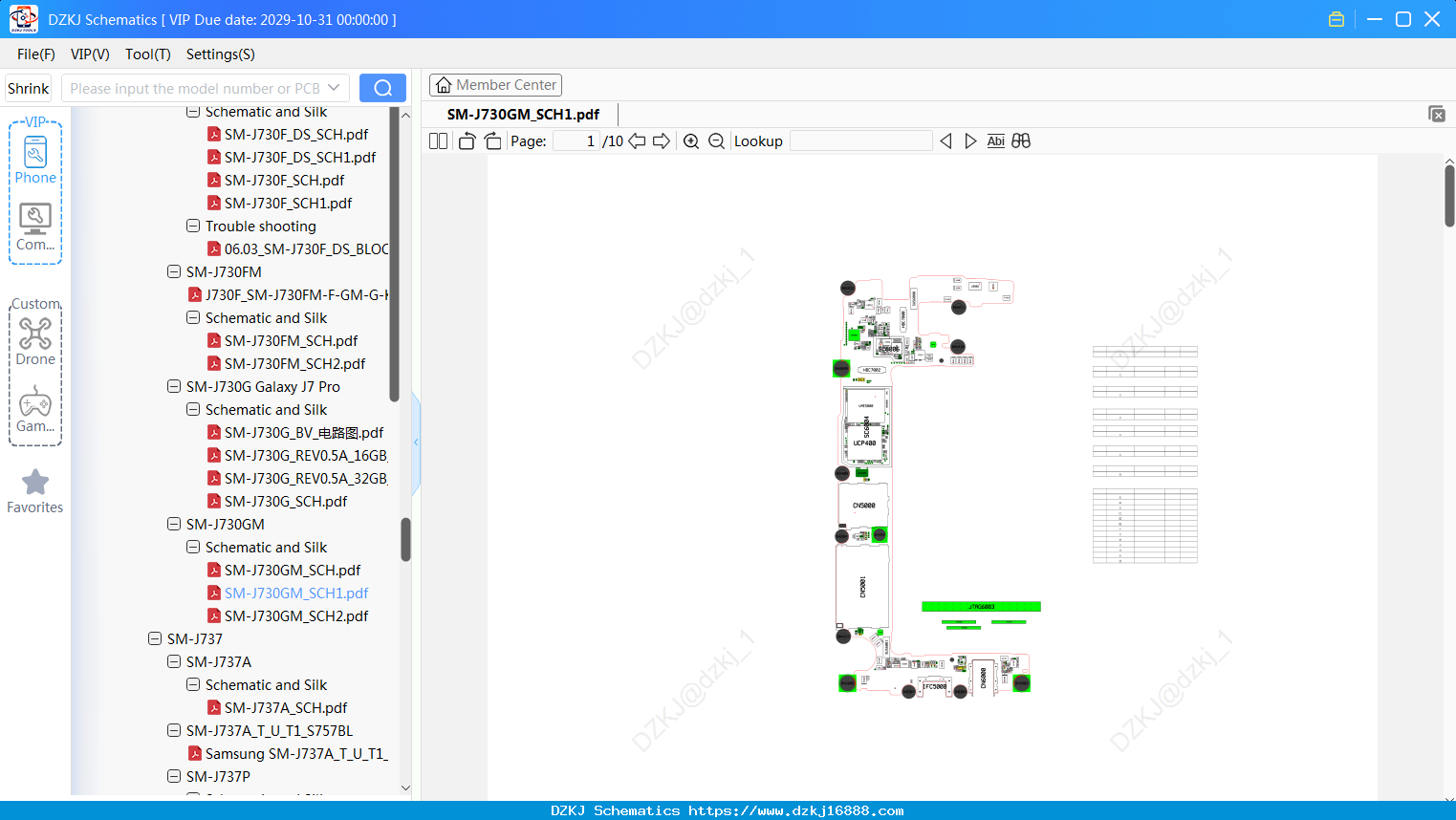Image resolution: width=1456 pixels, height=820 pixels.
Task: Select the SM-J730GM_SCH1.pdf tab
Action: click(523, 115)
